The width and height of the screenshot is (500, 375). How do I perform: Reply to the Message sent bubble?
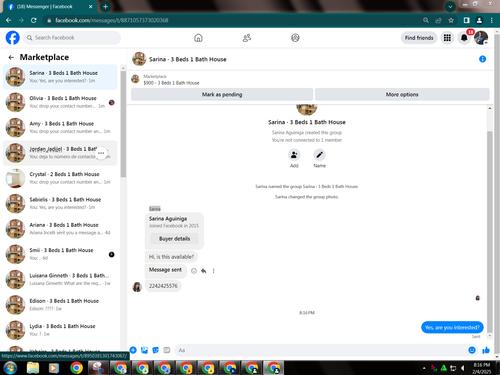pyautogui.click(x=204, y=271)
